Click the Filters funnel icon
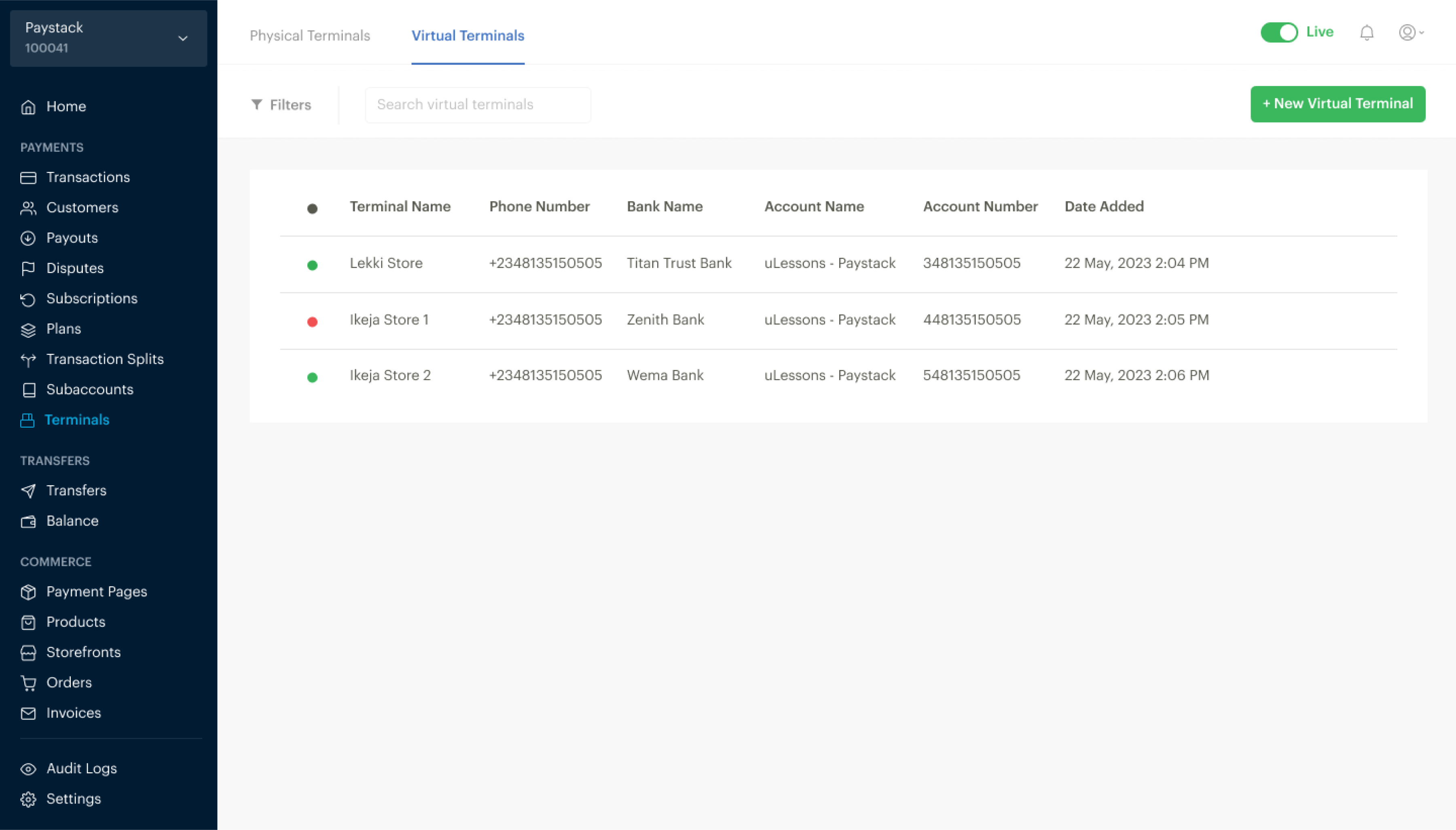The width and height of the screenshot is (1456, 830). click(x=256, y=104)
